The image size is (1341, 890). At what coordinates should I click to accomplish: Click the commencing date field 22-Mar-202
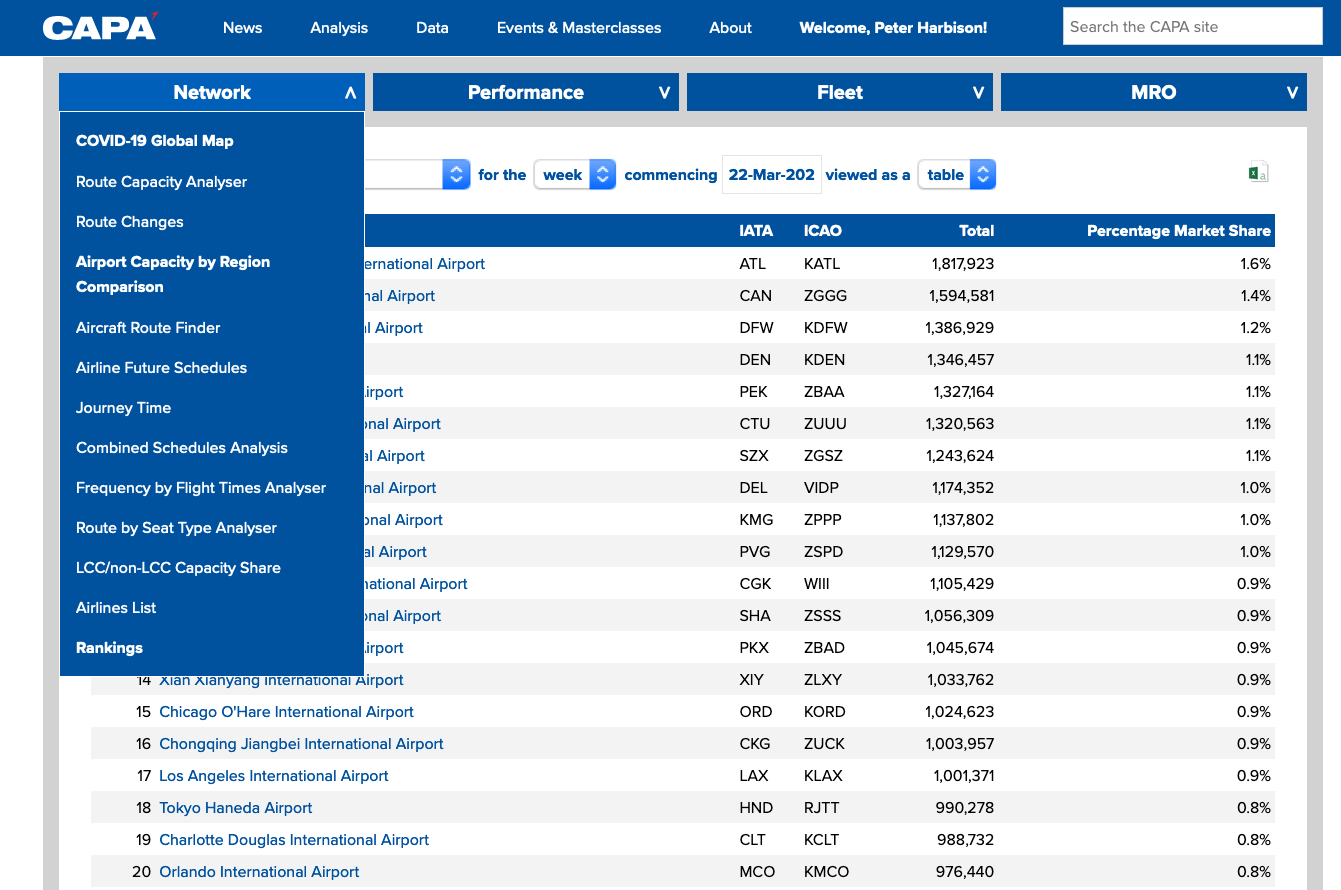(x=771, y=174)
